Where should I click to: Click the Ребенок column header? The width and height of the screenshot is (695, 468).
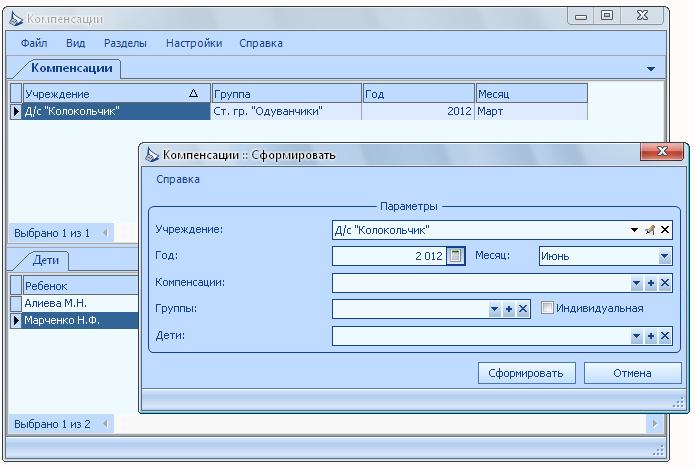81,286
